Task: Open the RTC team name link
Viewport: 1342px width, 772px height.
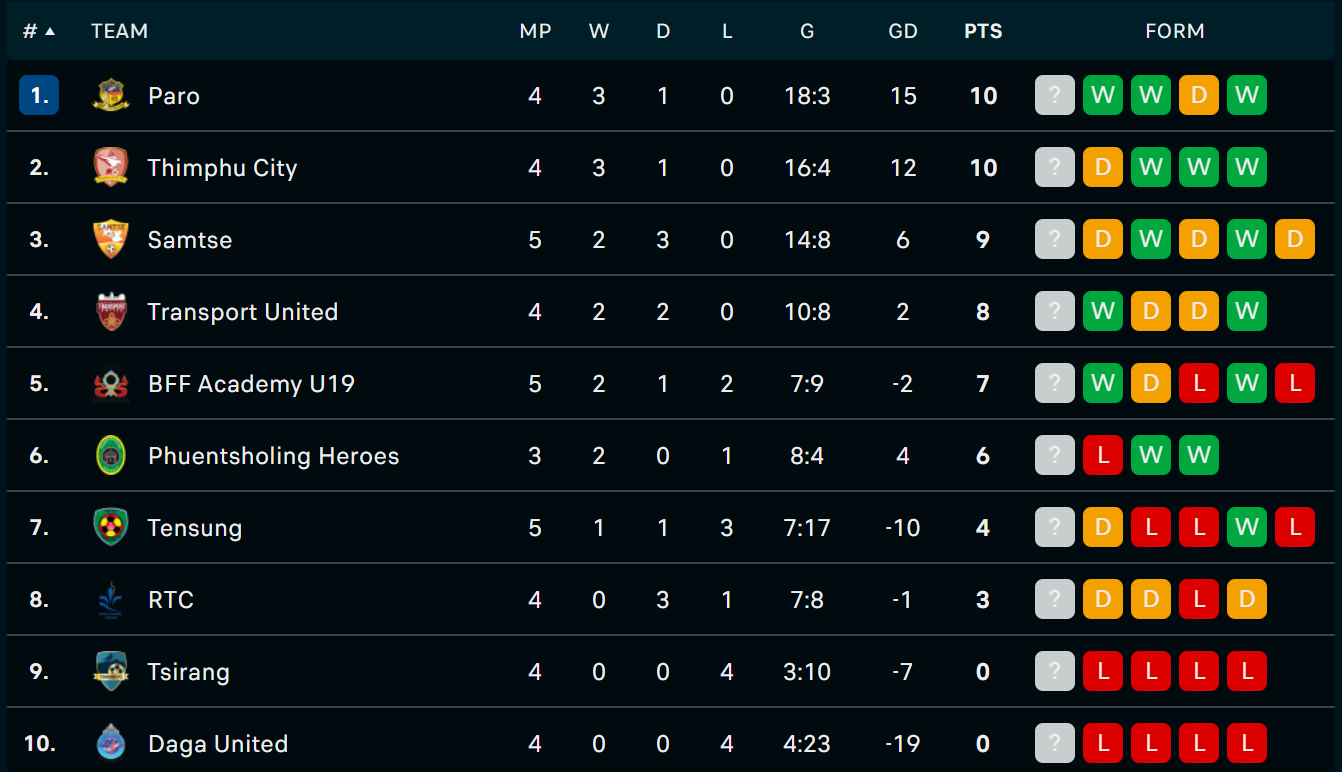Action: [171, 600]
